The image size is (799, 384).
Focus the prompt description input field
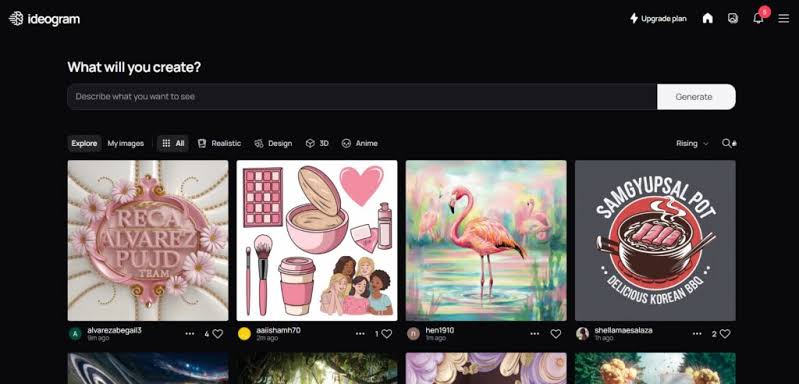[362, 97]
